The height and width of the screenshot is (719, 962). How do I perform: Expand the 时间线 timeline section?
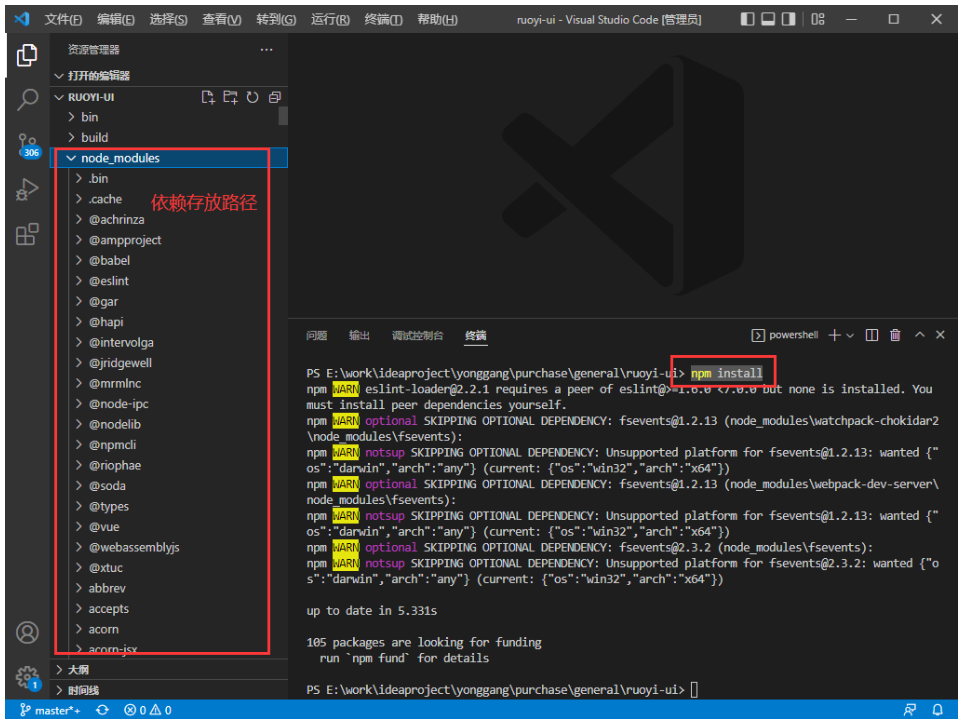coord(169,690)
